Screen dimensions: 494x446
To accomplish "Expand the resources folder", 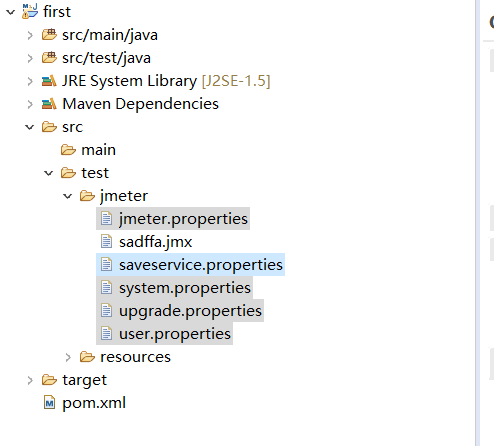I will 68,357.
